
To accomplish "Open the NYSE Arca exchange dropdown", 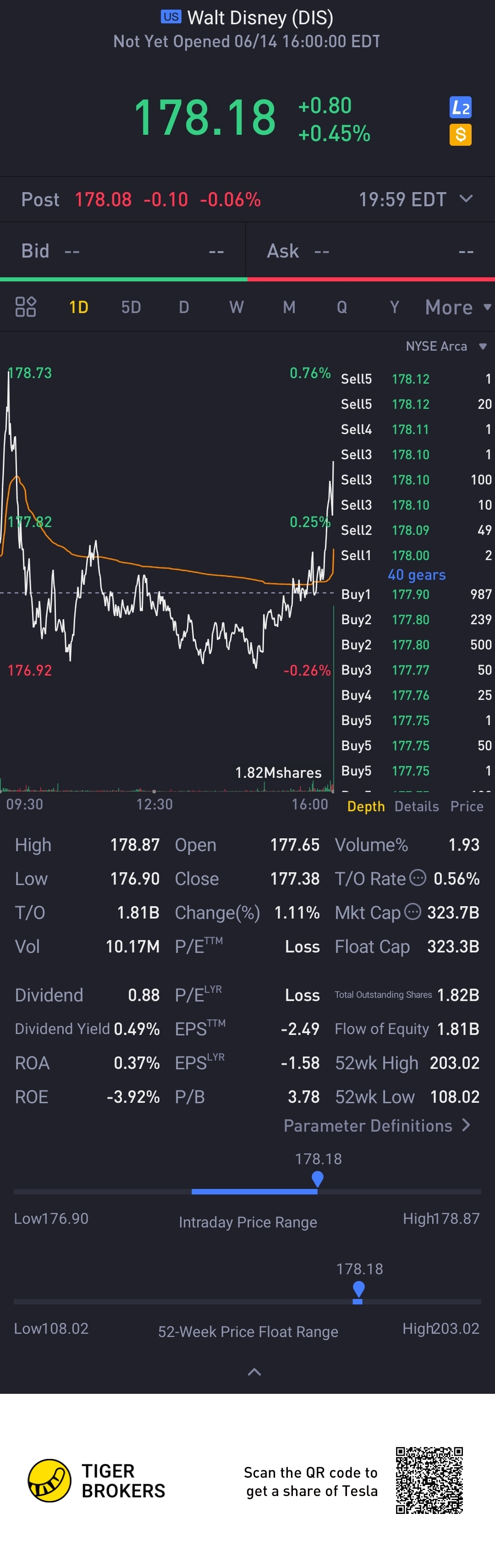I will pos(445,347).
